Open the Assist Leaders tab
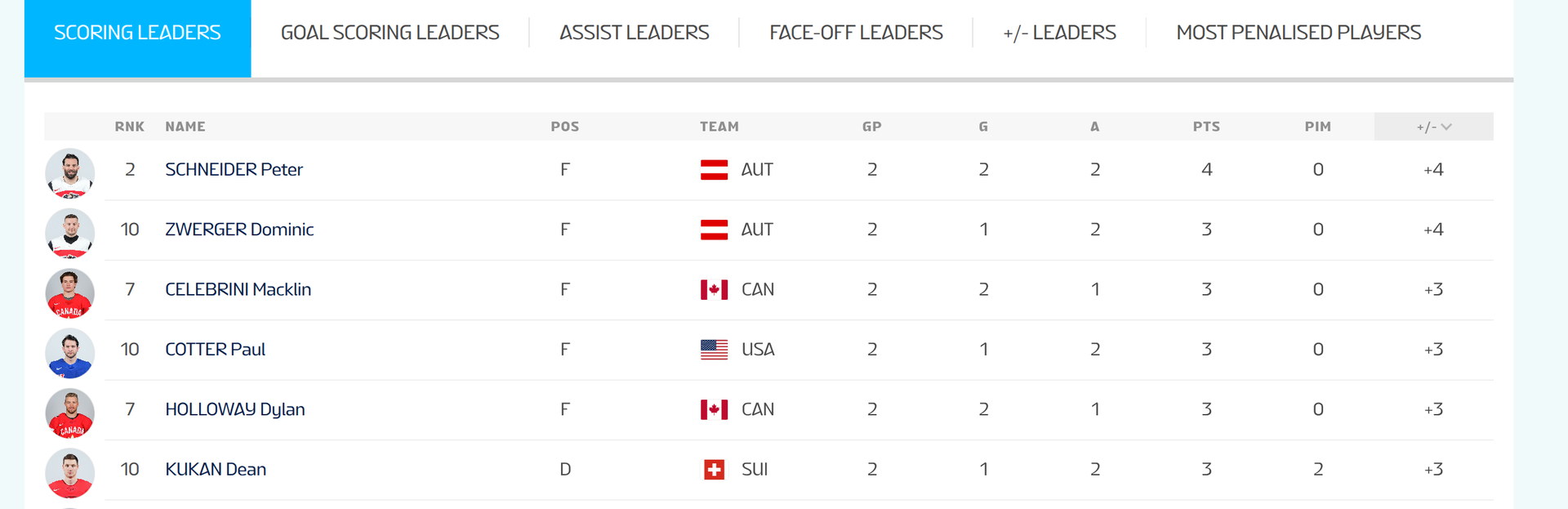 635,33
